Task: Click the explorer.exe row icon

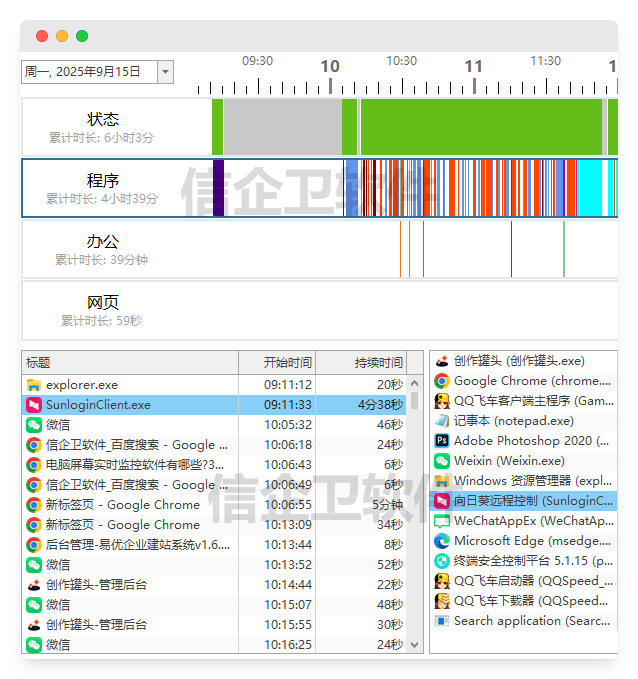Action: point(34,385)
